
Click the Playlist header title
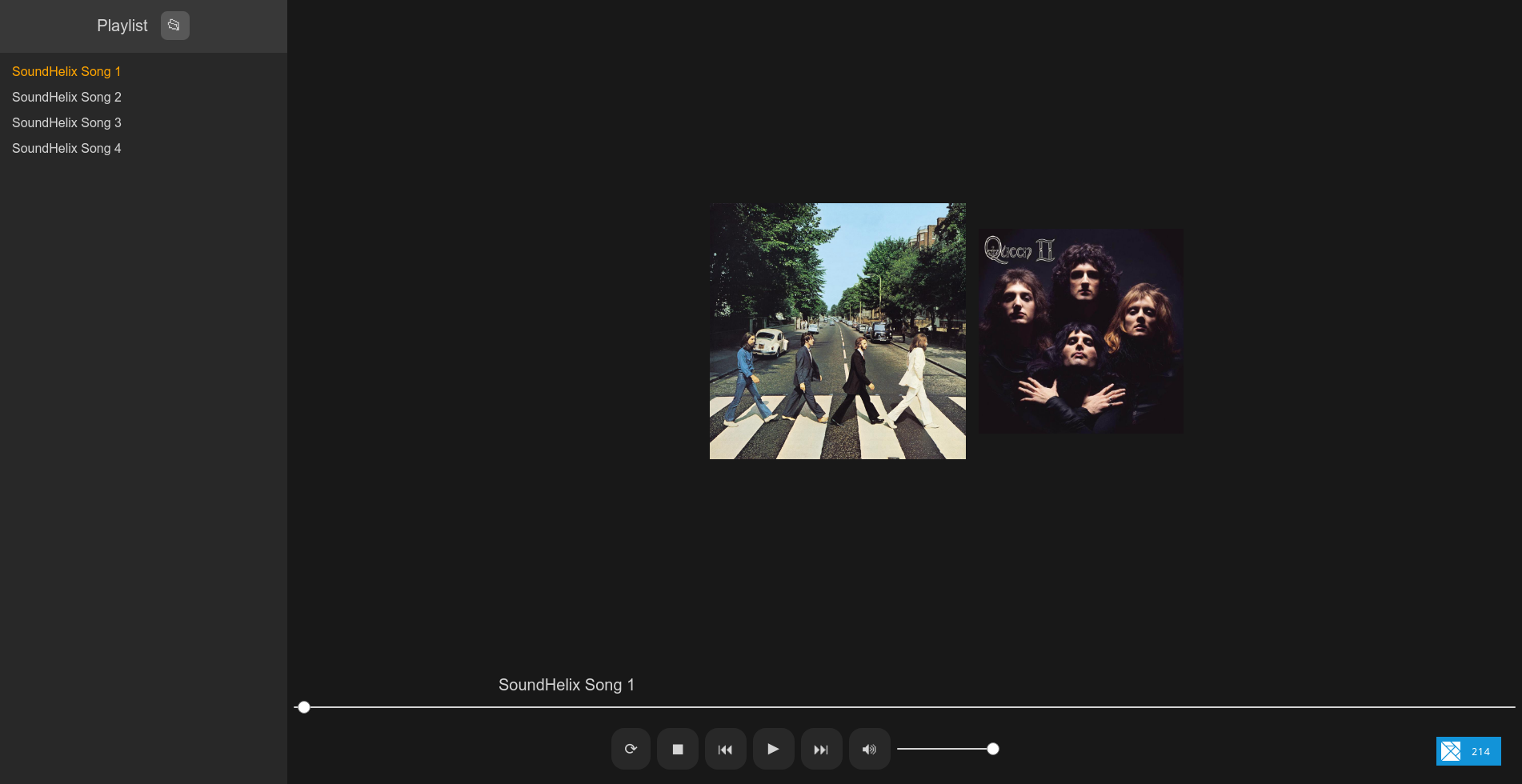[122, 26]
